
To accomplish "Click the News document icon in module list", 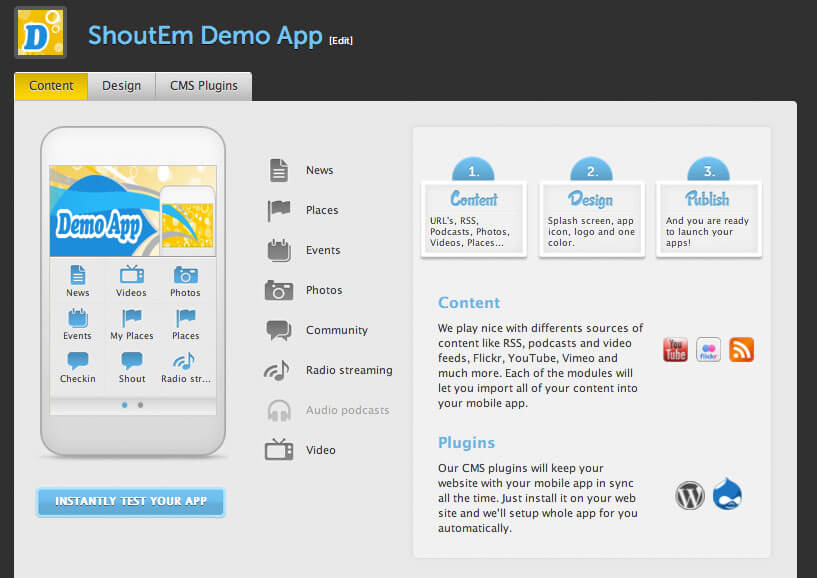I will (278, 170).
